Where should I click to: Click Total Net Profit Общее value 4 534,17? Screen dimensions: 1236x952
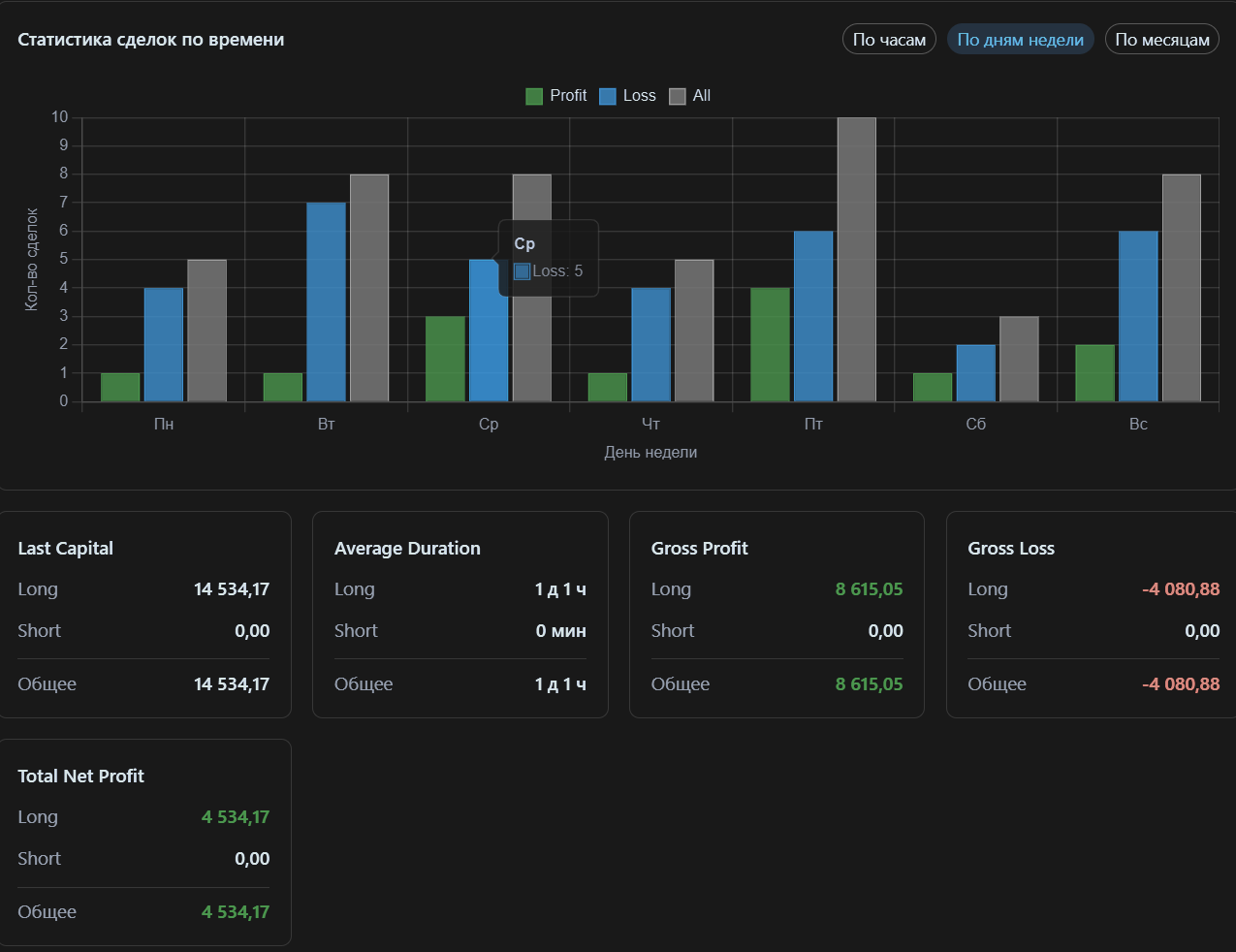pyautogui.click(x=236, y=912)
